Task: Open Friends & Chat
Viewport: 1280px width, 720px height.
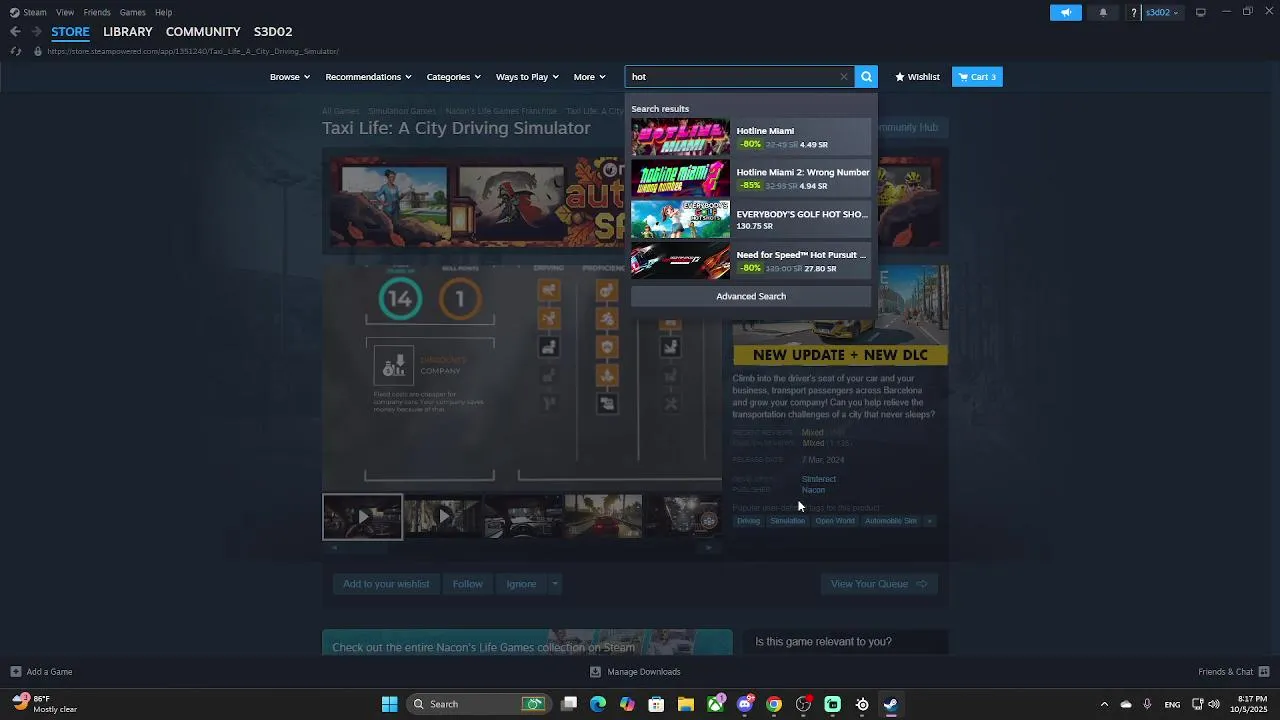Action: click(x=1234, y=672)
